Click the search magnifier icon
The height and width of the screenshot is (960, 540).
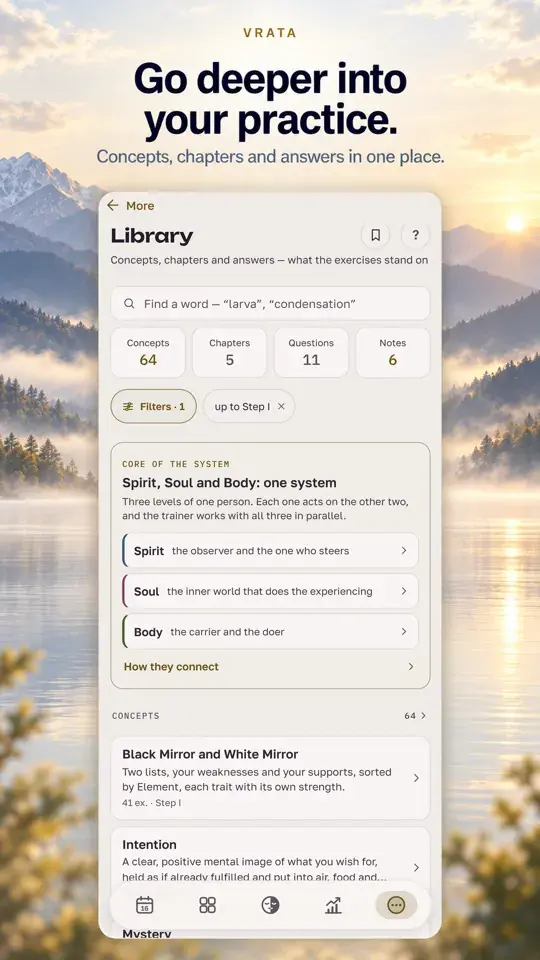click(129, 304)
